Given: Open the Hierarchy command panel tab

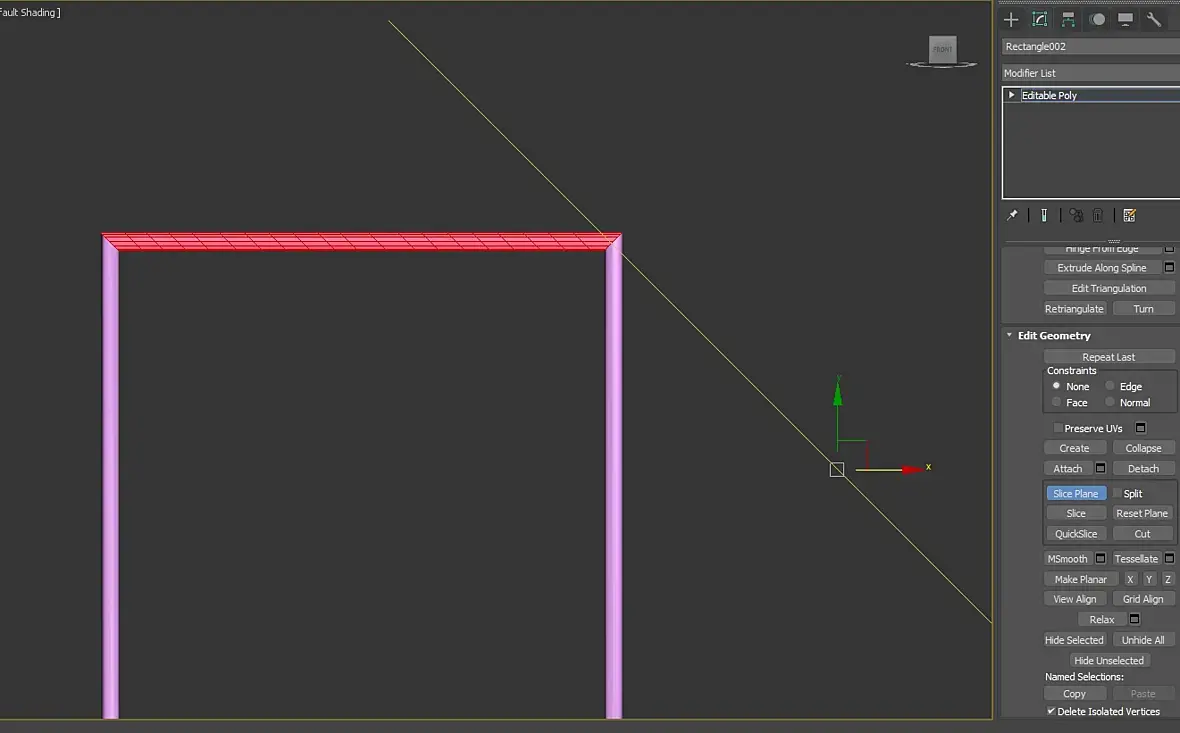Looking at the screenshot, I should (x=1068, y=20).
